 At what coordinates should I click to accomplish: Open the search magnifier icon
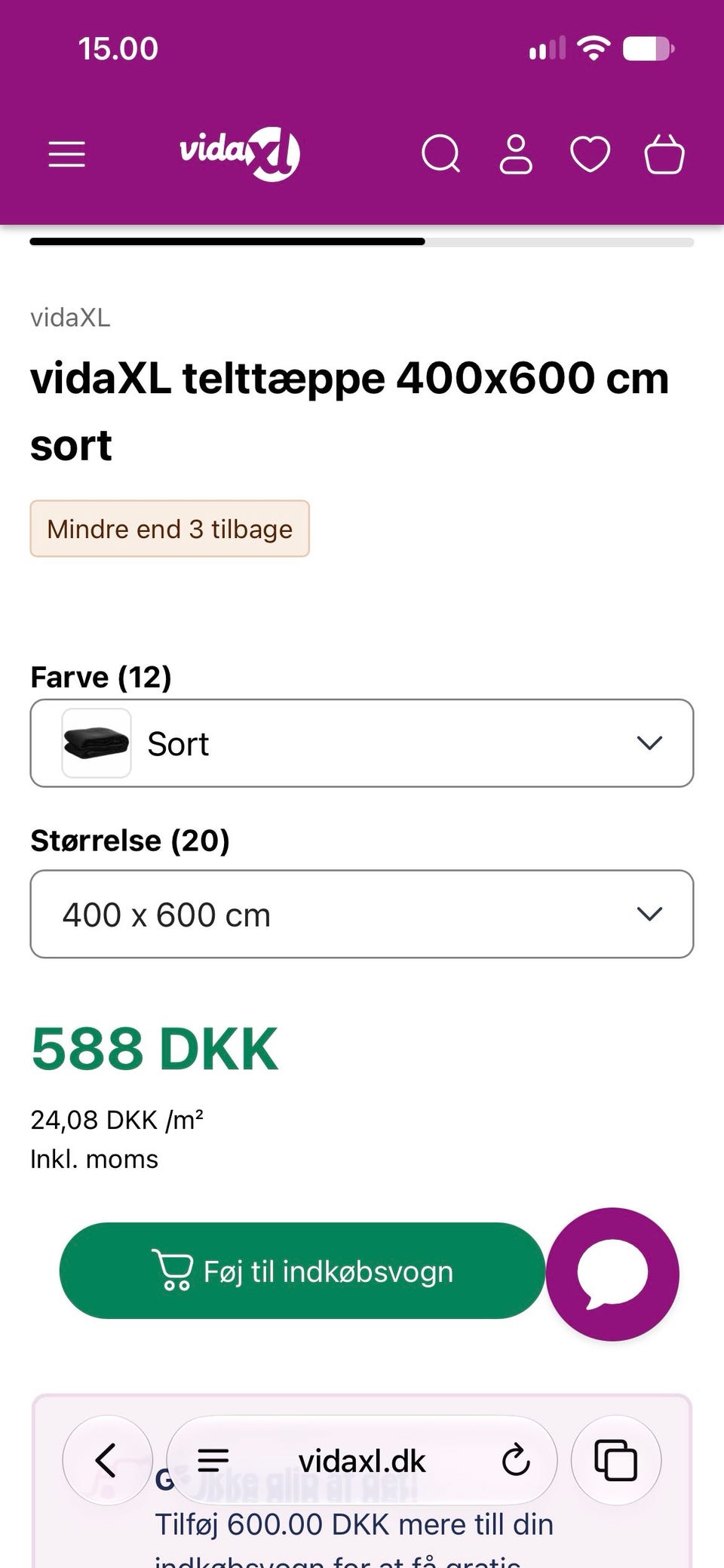click(x=441, y=155)
